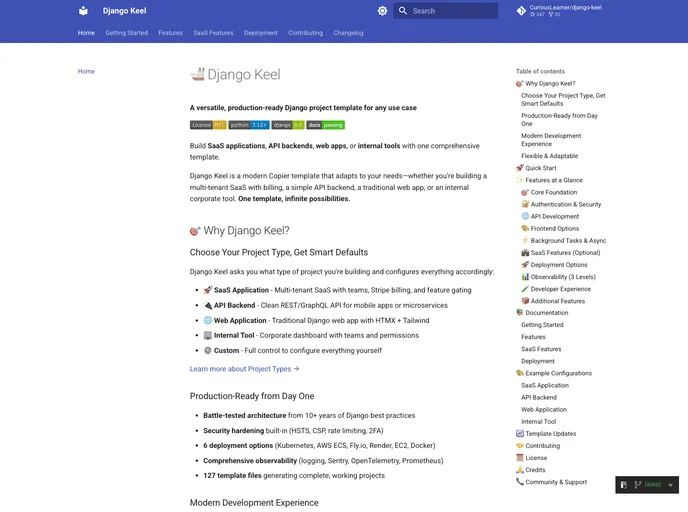Click the Home link in the left sidebar
The image size is (688, 512).
click(86, 71)
